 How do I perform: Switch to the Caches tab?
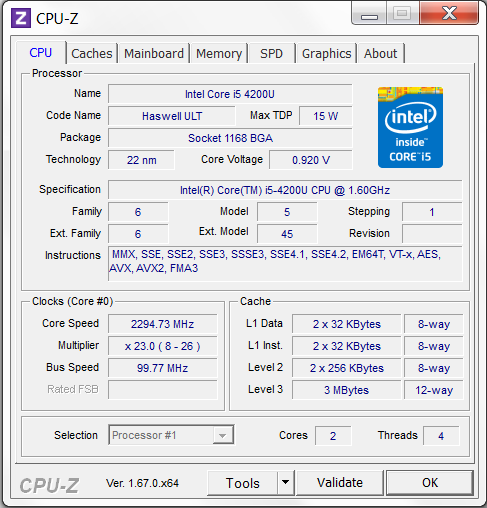92,53
